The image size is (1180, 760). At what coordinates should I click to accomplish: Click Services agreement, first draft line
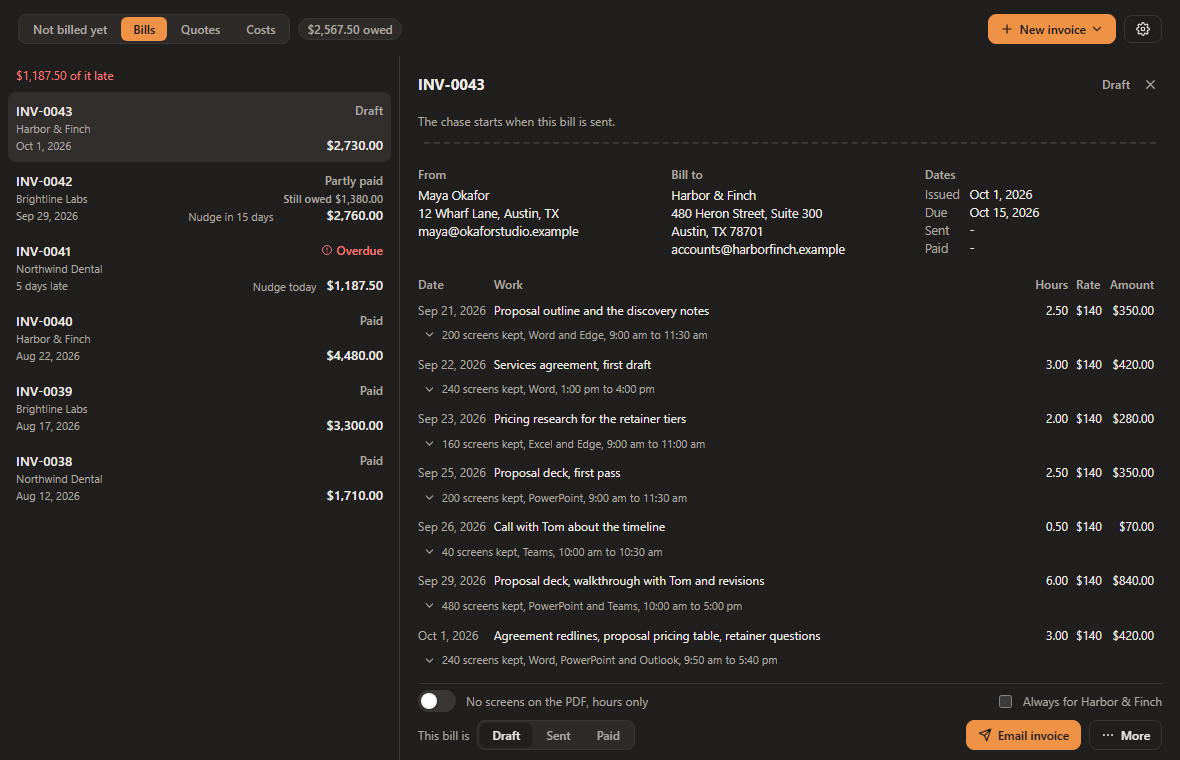tap(572, 364)
